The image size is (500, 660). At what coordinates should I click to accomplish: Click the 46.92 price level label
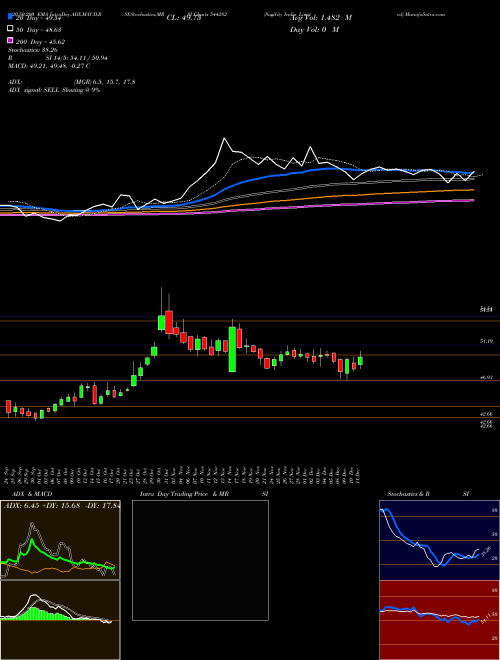coord(487,378)
